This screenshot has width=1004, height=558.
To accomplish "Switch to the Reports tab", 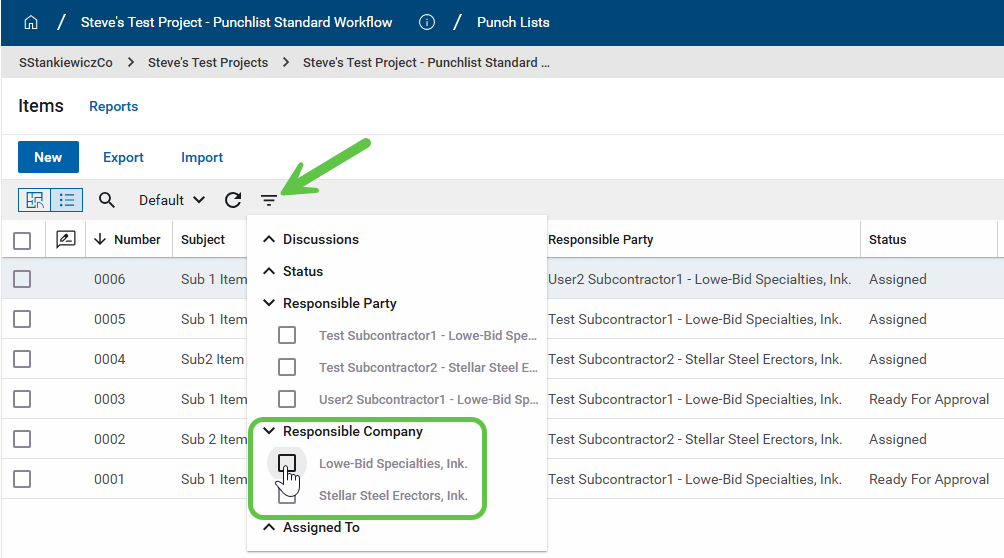I will (114, 106).
